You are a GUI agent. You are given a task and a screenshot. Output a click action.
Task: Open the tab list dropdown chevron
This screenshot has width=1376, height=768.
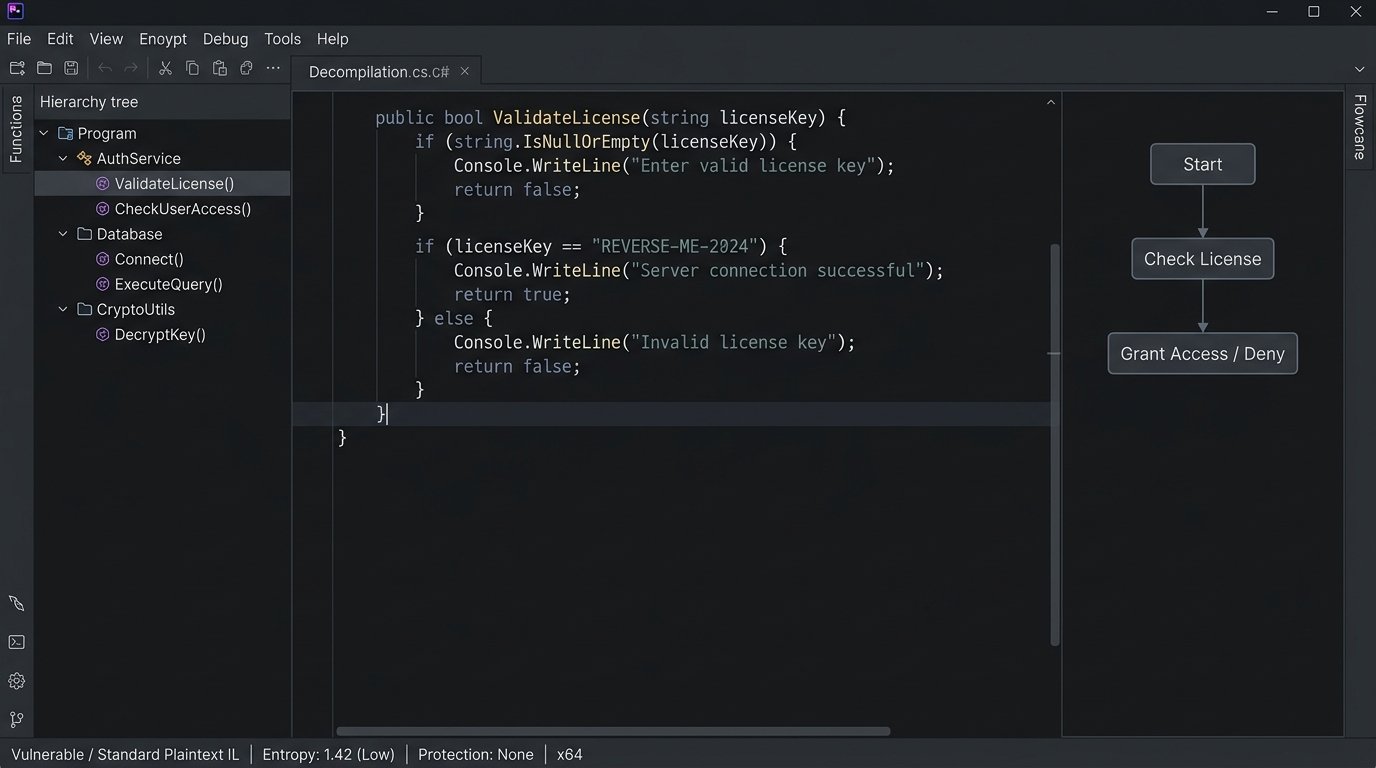coord(1359,69)
